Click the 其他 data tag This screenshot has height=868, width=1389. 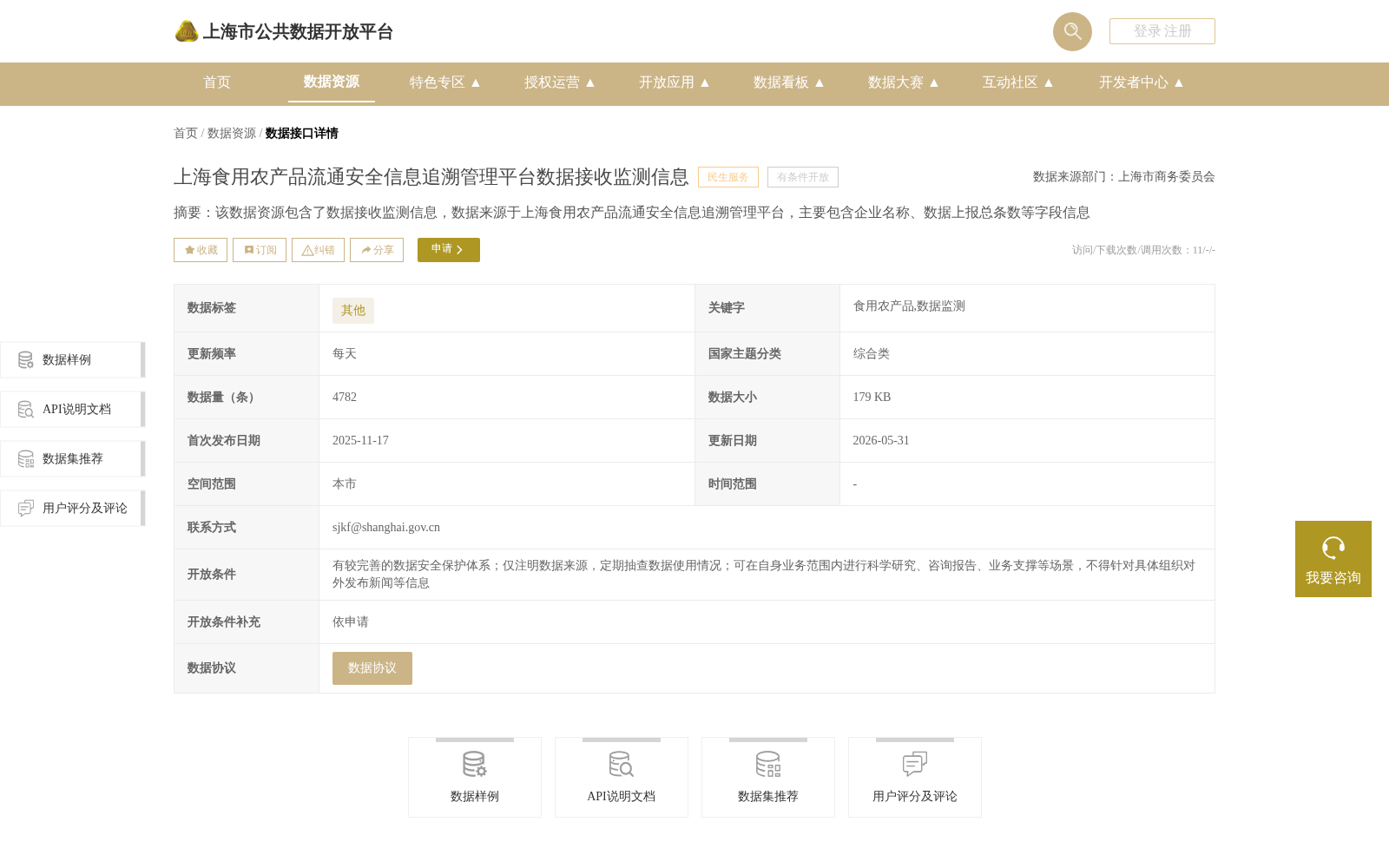point(353,311)
